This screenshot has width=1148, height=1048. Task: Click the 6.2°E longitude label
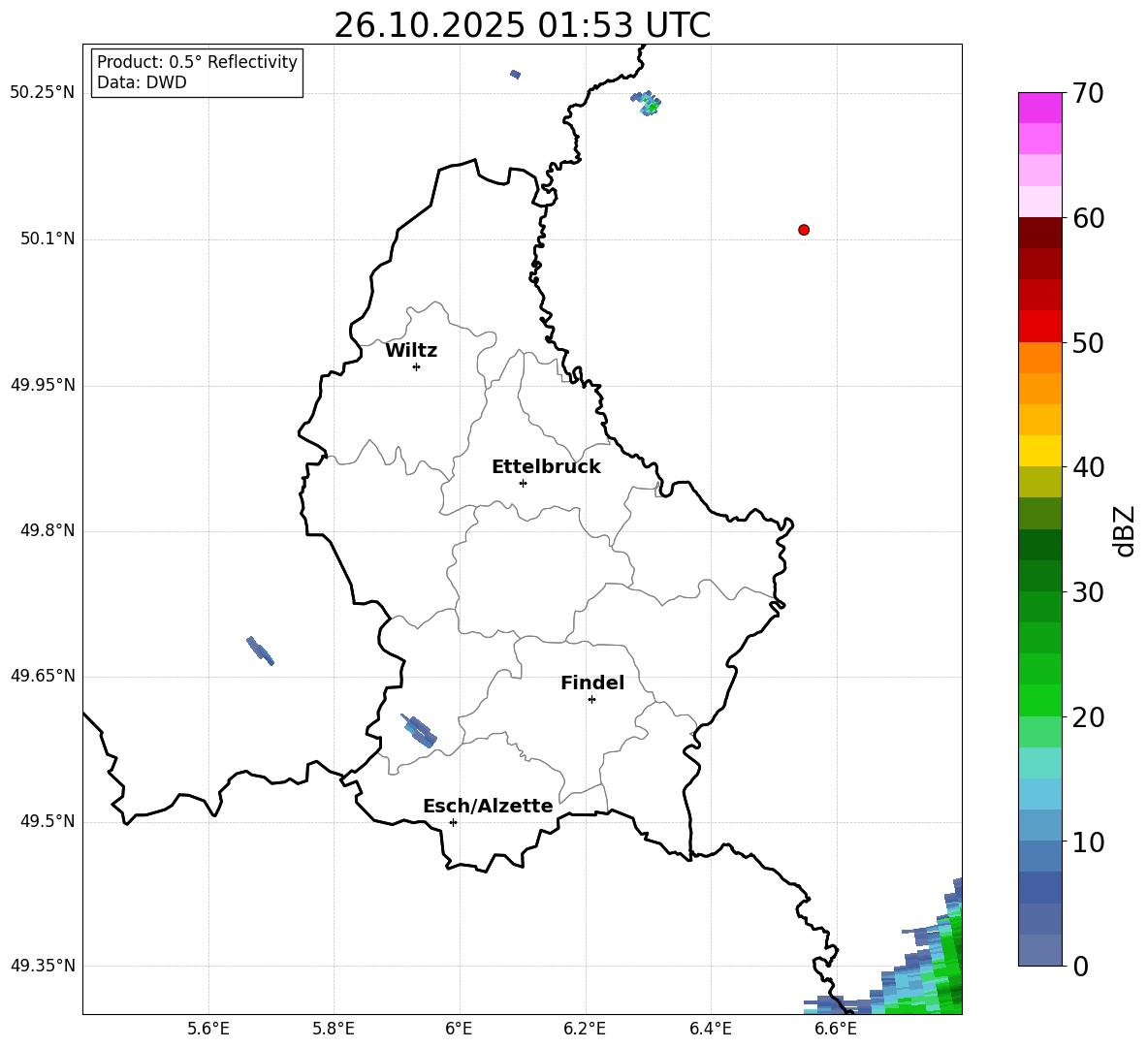585,1029
